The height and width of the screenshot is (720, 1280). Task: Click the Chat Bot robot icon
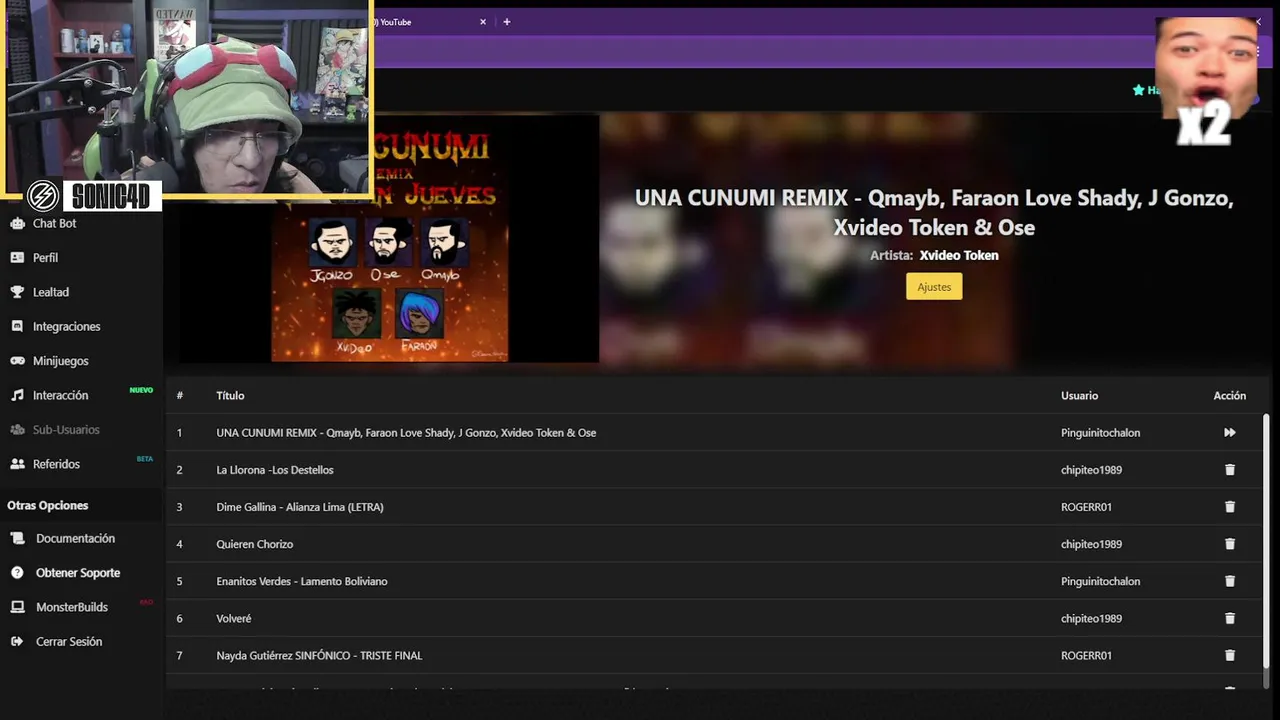point(17,223)
